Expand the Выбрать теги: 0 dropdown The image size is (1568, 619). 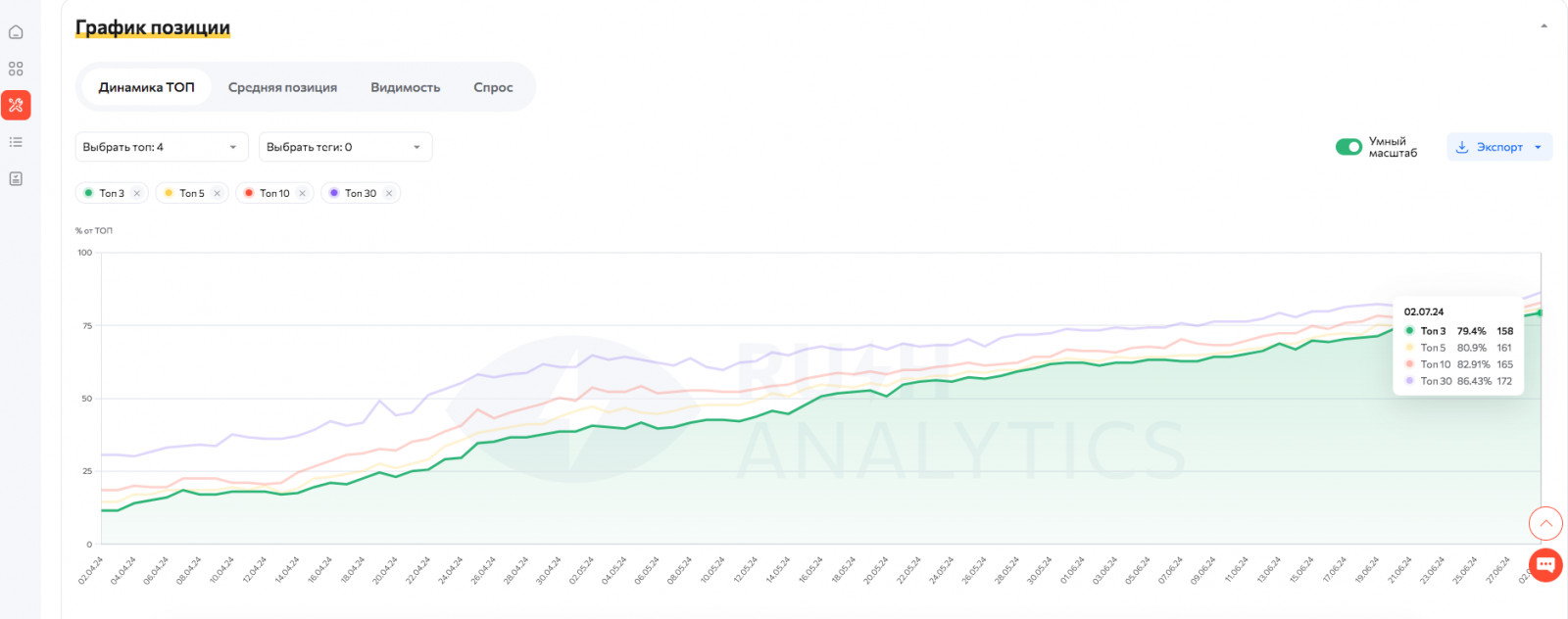[345, 147]
